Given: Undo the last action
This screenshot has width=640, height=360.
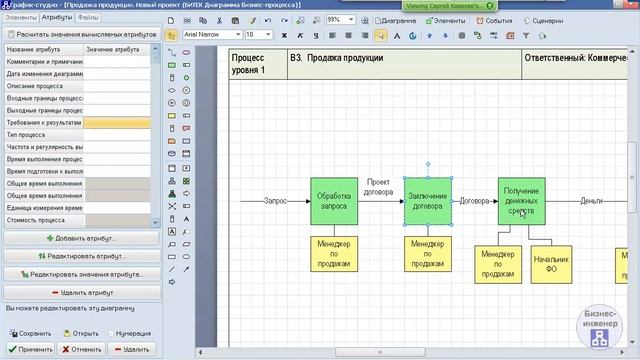Looking at the screenshot, I should coord(268,20).
